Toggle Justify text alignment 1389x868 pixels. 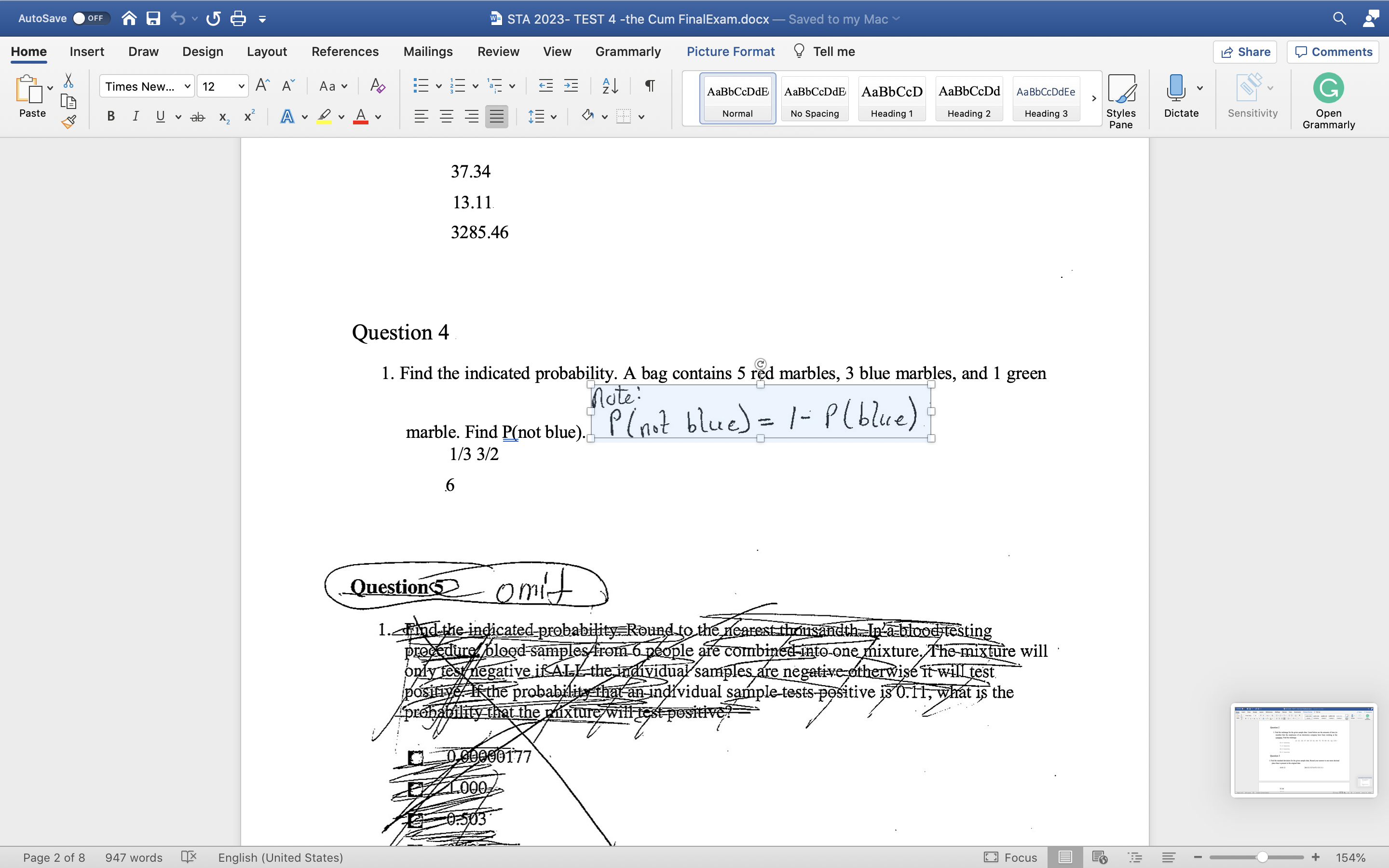(x=496, y=117)
